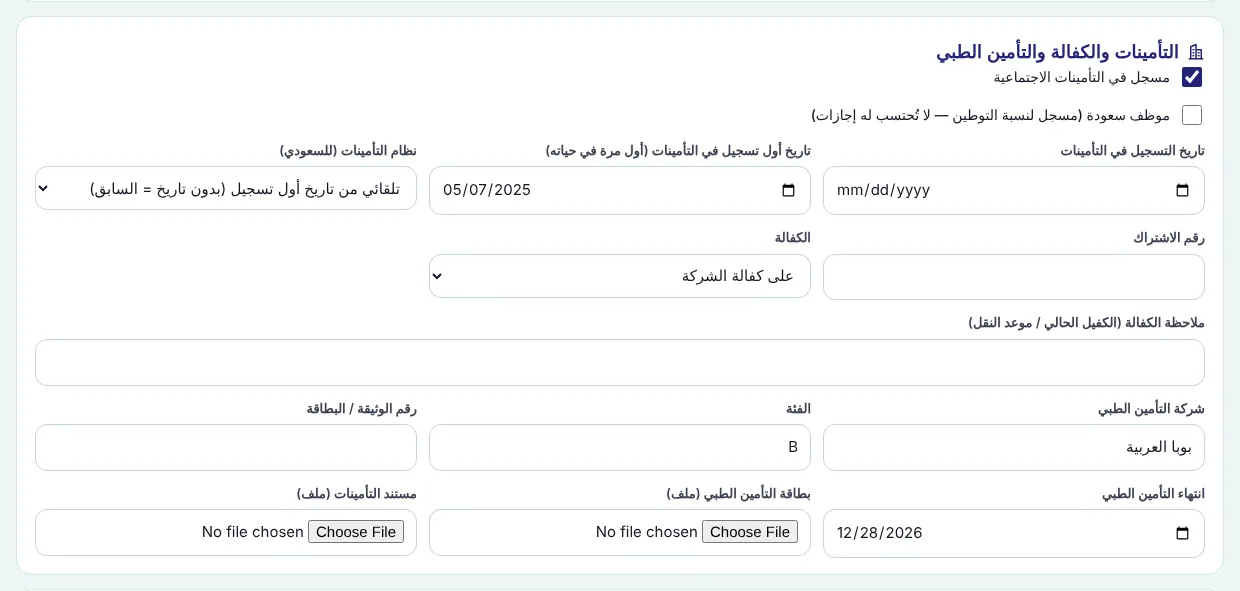1240x591 pixels.
Task: Click the نظام التأمينات (للسعودي) label
Action: click(x=348, y=151)
